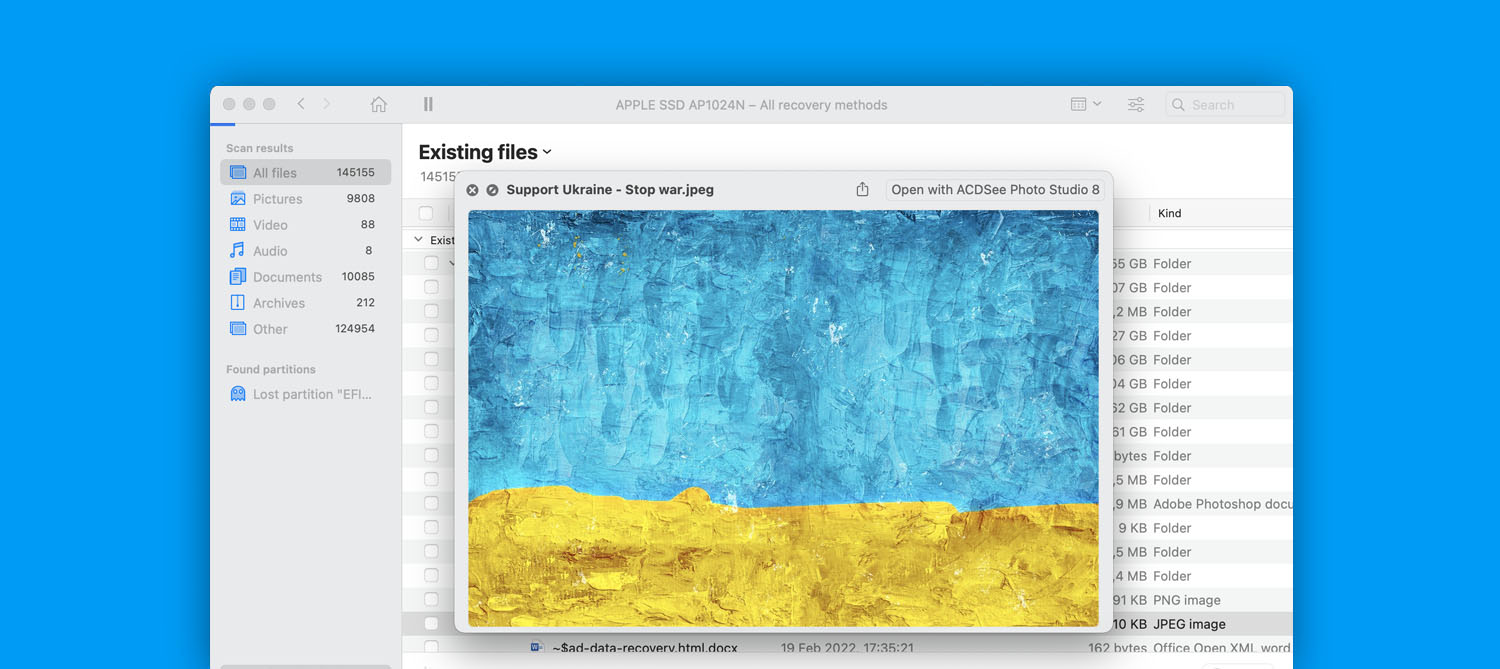This screenshot has height=669, width=1500.
Task: Click into the Search field
Action: [x=1225, y=104]
